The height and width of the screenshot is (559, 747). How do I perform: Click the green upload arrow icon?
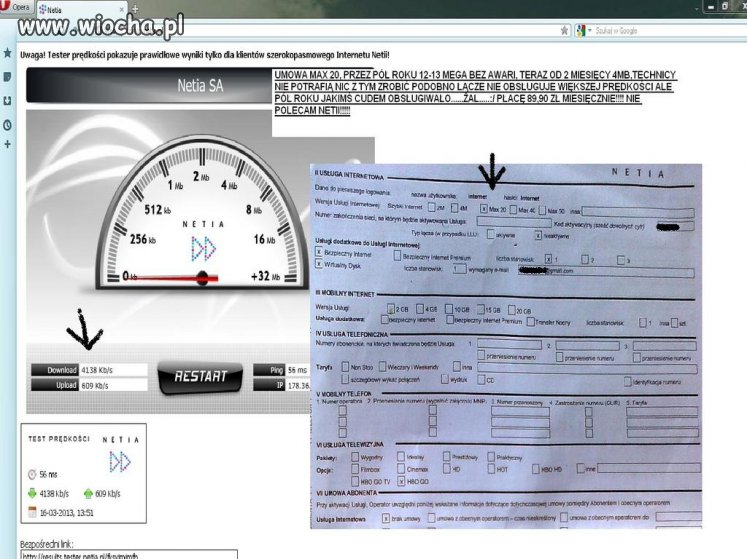[88, 493]
